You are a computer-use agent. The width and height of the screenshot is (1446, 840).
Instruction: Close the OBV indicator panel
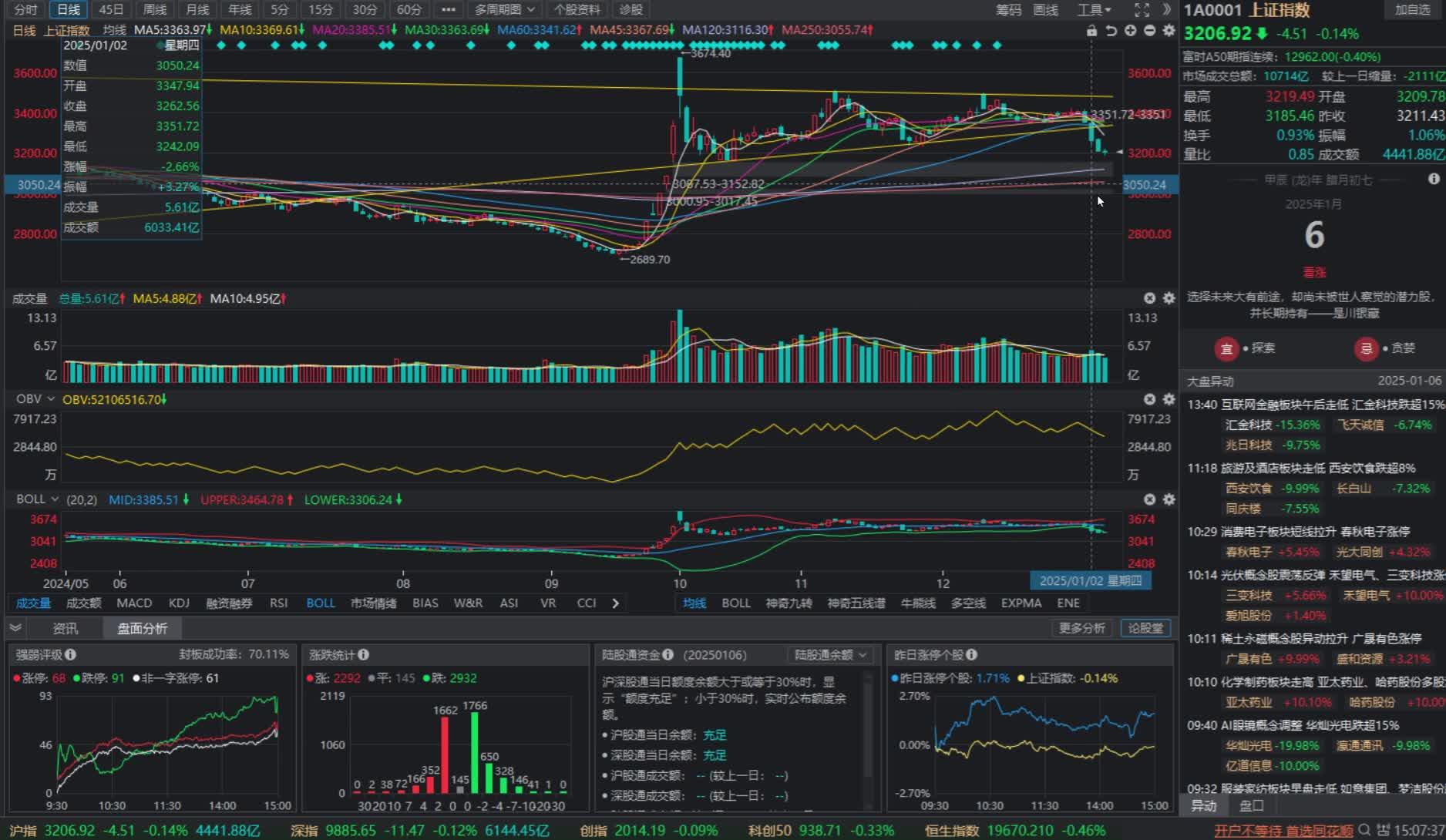pyautogui.click(x=1149, y=399)
